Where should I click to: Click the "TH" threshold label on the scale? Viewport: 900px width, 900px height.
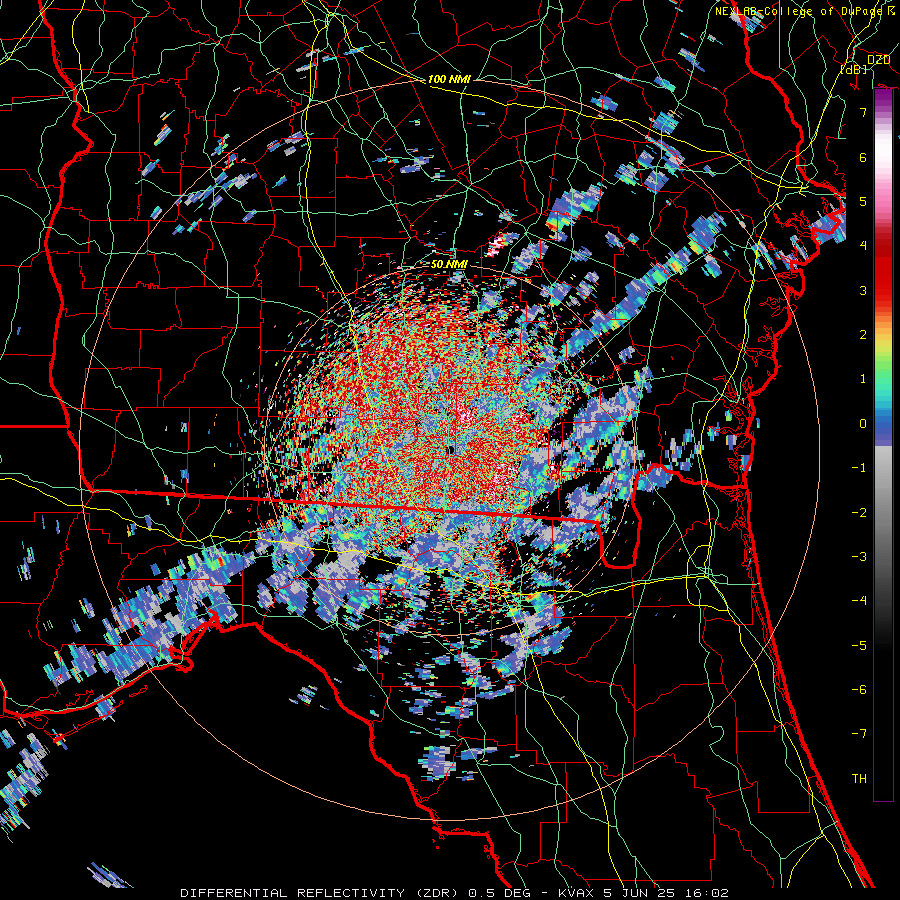click(x=859, y=779)
